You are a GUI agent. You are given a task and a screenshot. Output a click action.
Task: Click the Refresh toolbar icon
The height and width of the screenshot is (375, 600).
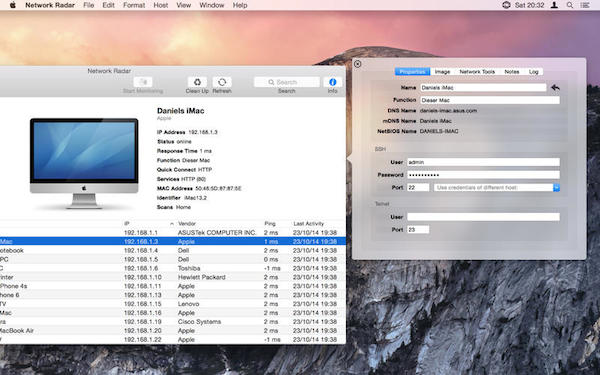(x=222, y=82)
